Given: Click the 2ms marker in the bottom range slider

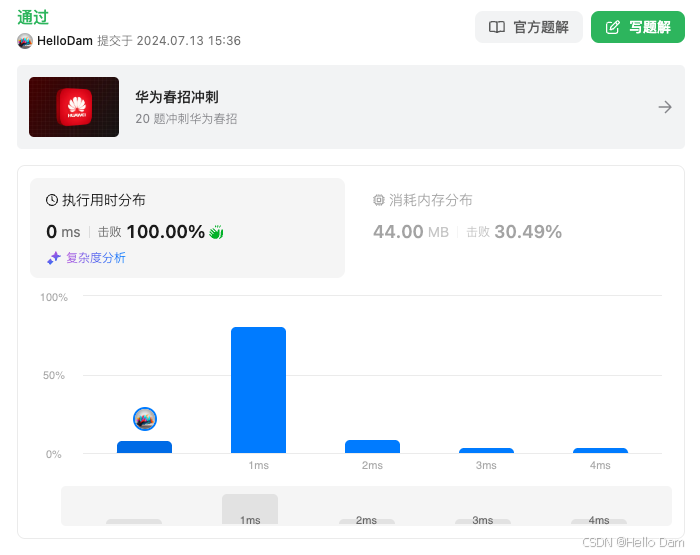Looking at the screenshot, I should (x=367, y=521).
